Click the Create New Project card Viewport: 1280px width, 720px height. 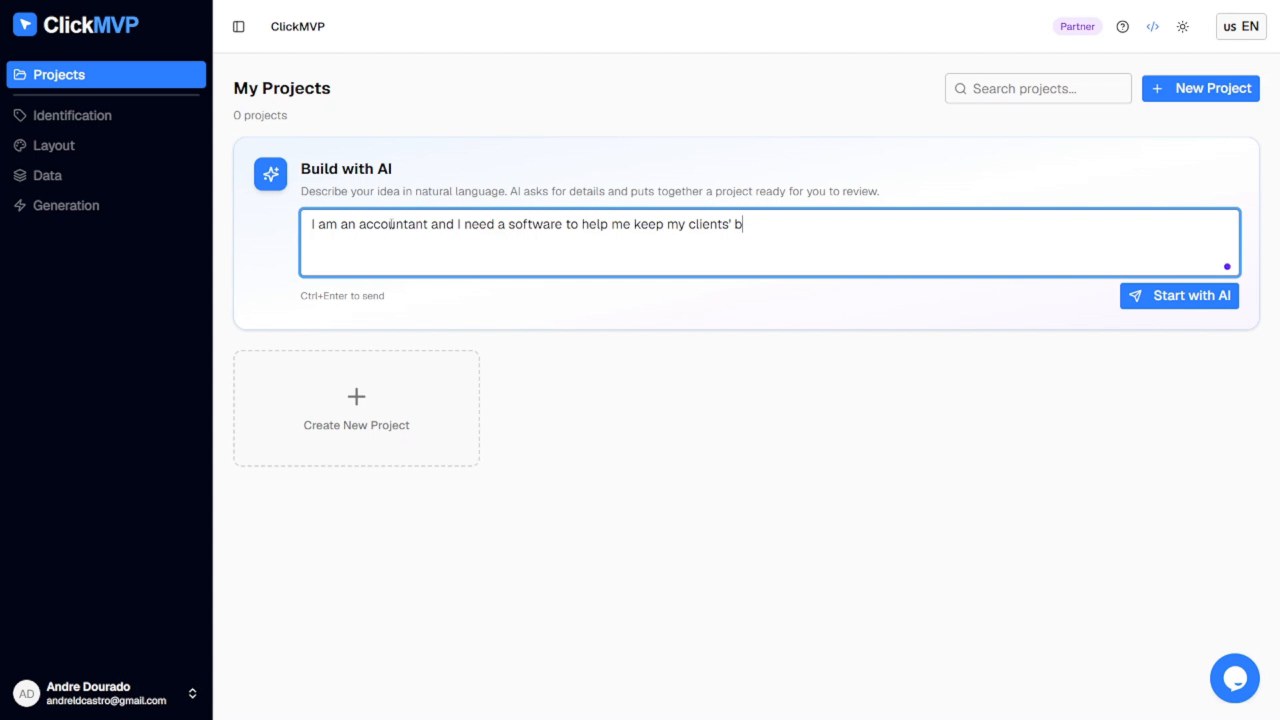coord(356,408)
